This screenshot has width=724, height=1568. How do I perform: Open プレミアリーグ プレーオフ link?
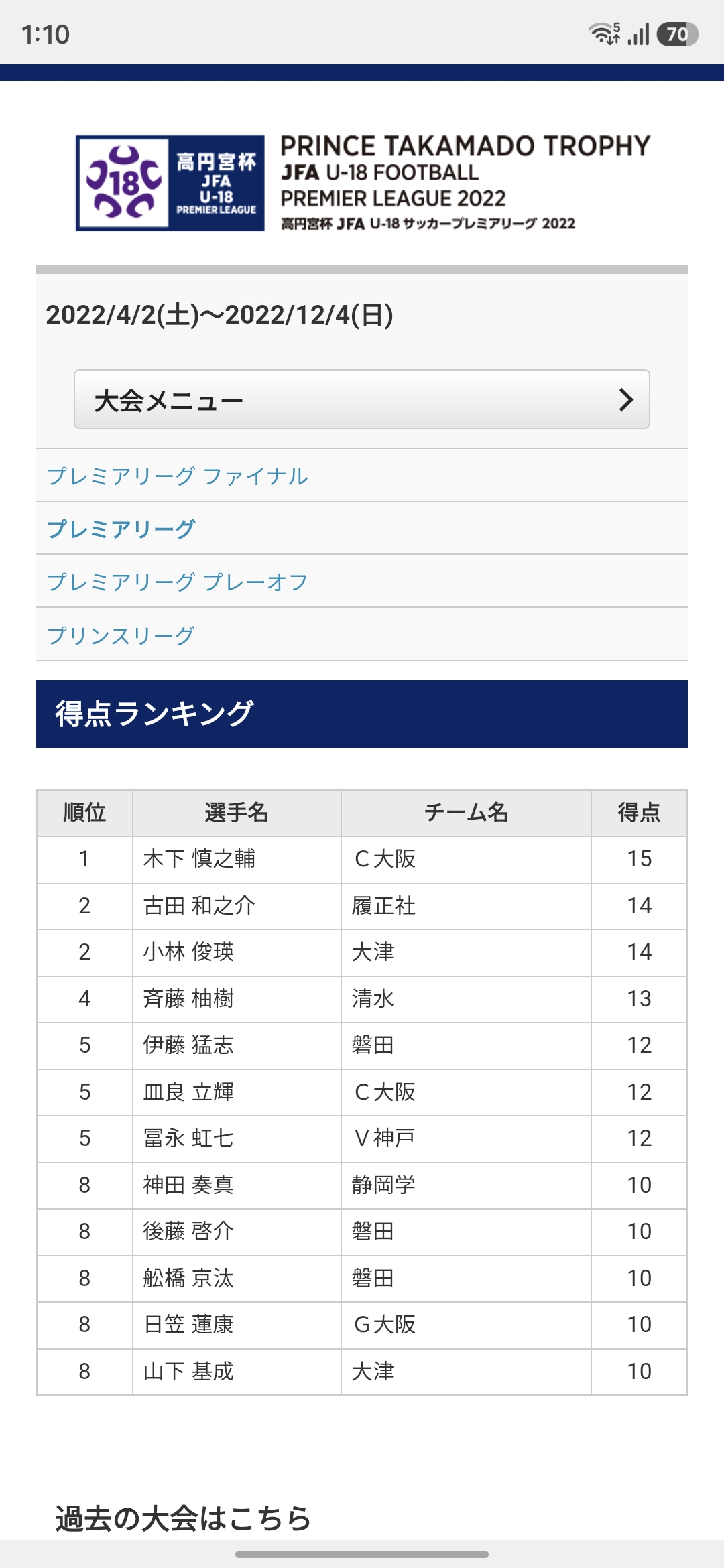[x=178, y=582]
